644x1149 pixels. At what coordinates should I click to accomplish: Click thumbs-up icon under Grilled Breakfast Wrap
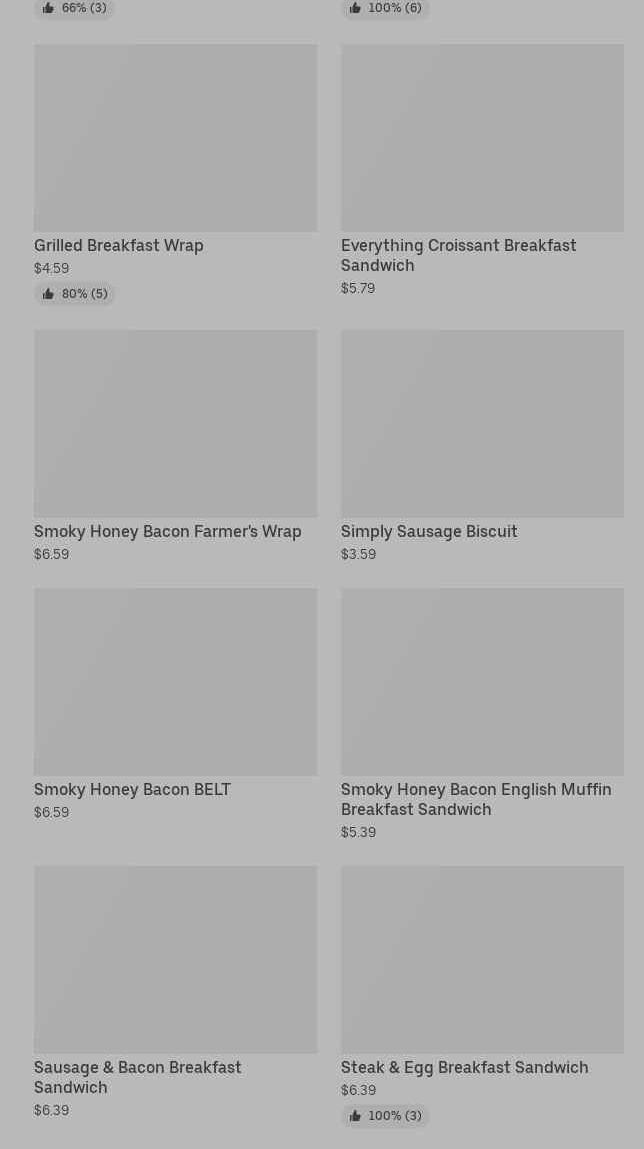pos(48,294)
